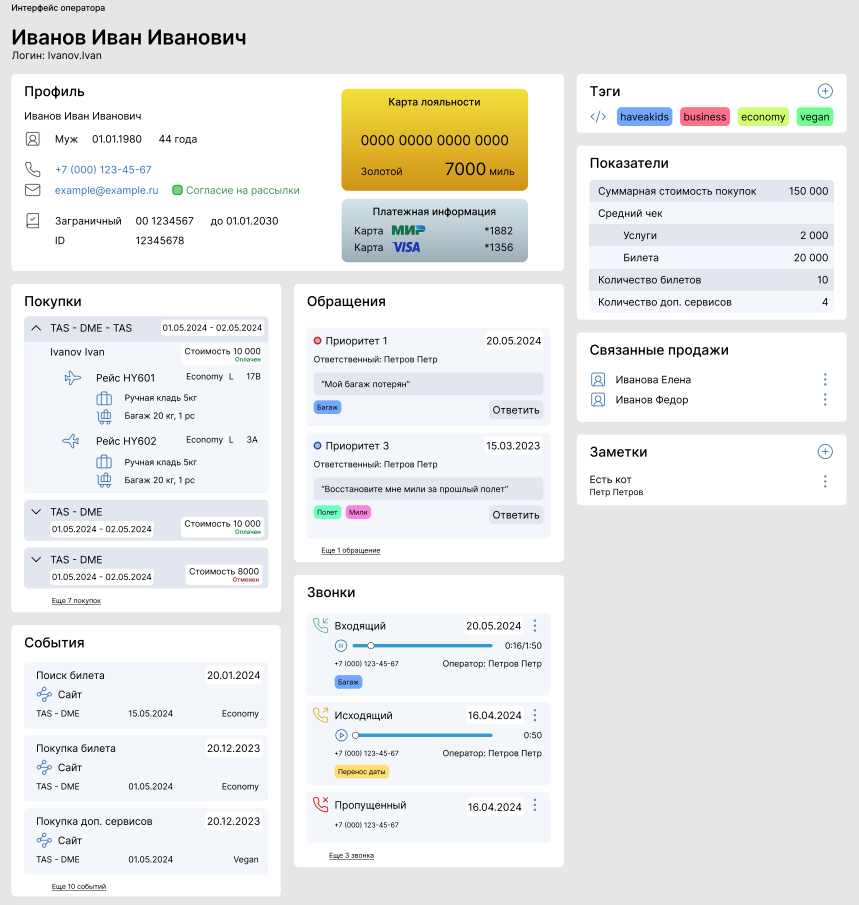Click the baggage icon under Рейс HY602
The image size is (859, 905).
103,479
